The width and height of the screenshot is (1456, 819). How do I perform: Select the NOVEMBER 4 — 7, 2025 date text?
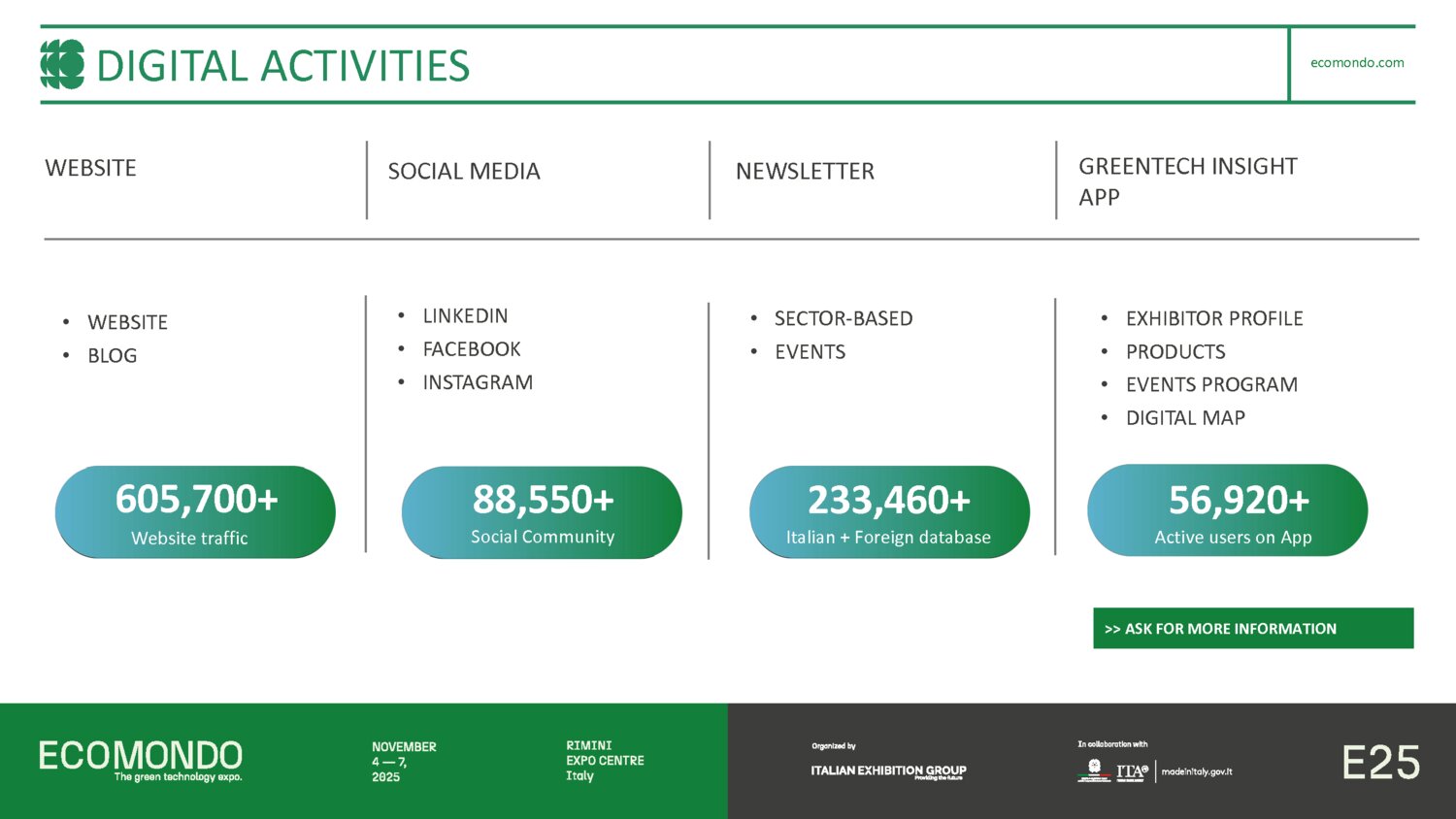404,762
